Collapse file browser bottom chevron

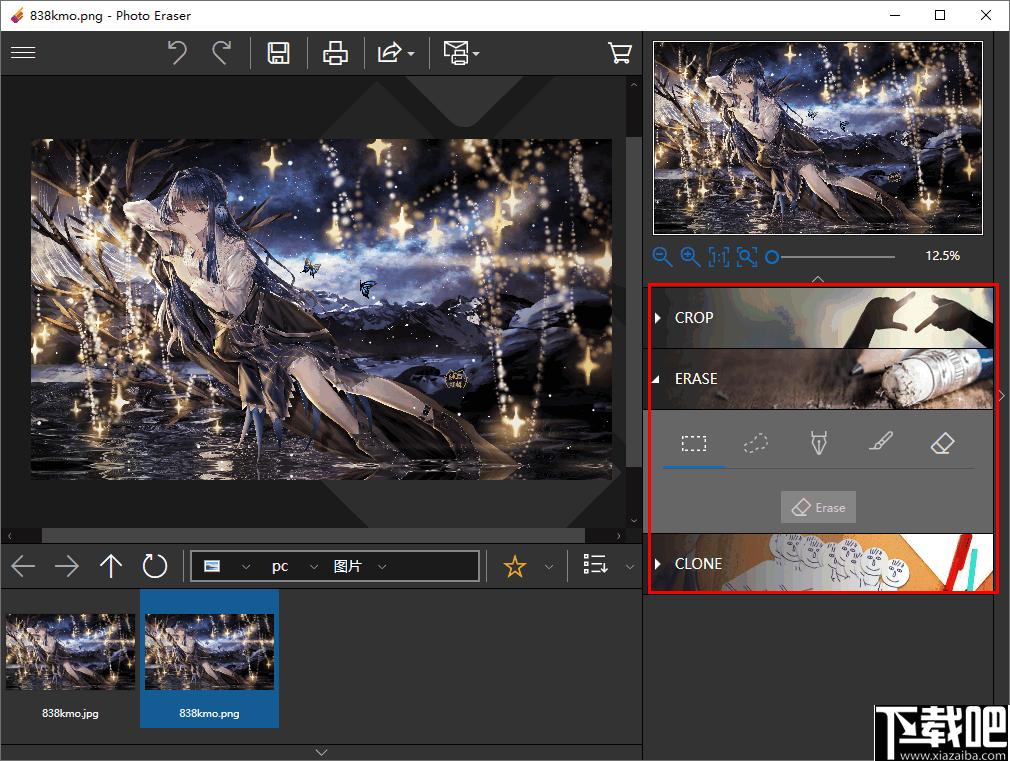321,752
